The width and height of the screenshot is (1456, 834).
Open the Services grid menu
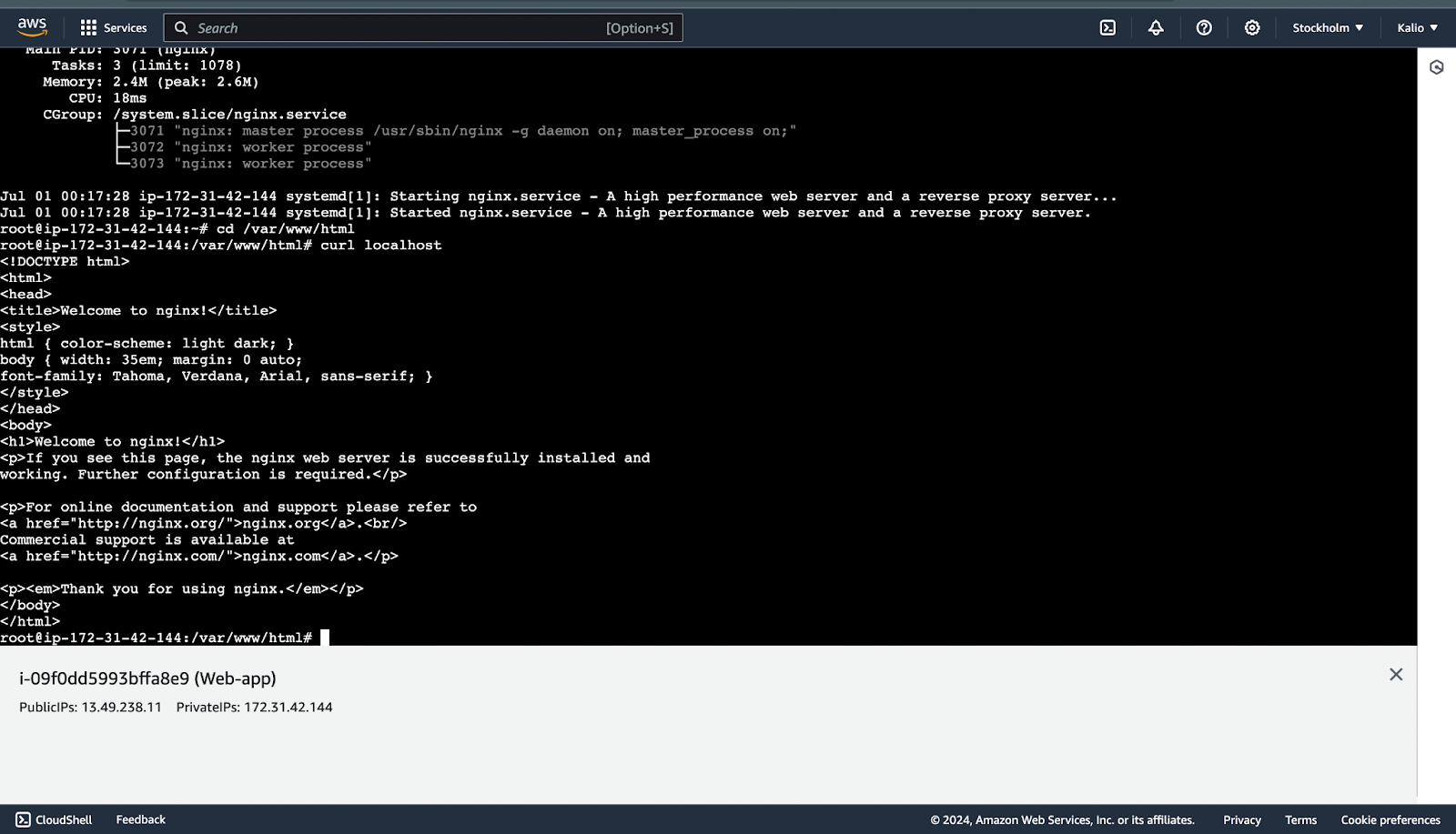pyautogui.click(x=114, y=28)
